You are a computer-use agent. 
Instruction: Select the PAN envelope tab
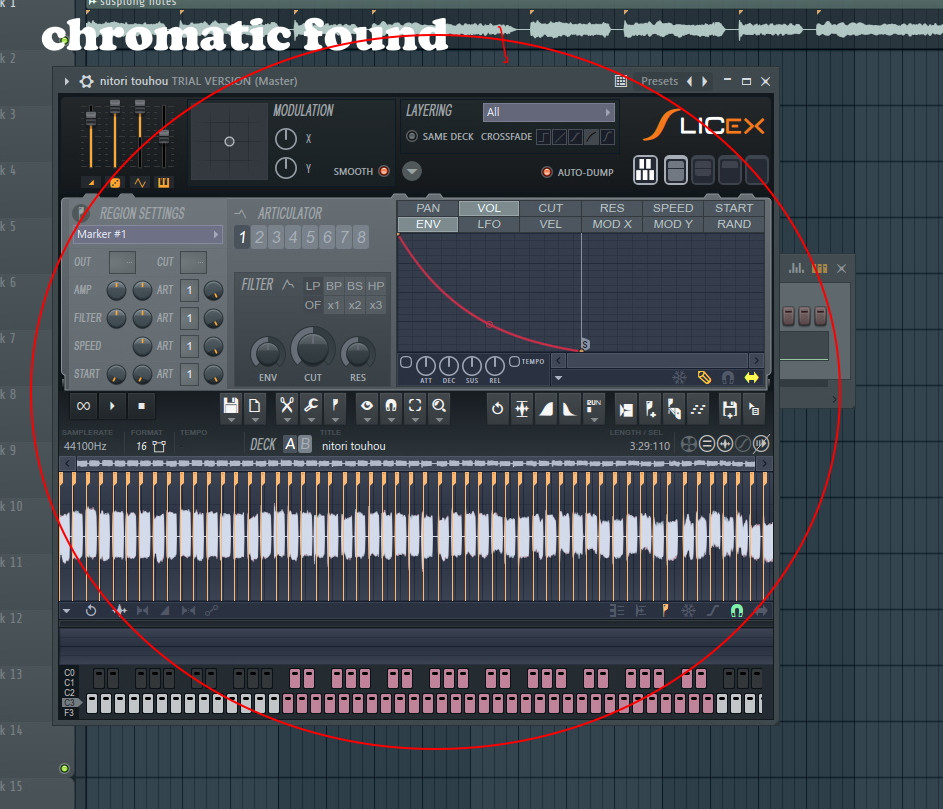click(x=428, y=207)
